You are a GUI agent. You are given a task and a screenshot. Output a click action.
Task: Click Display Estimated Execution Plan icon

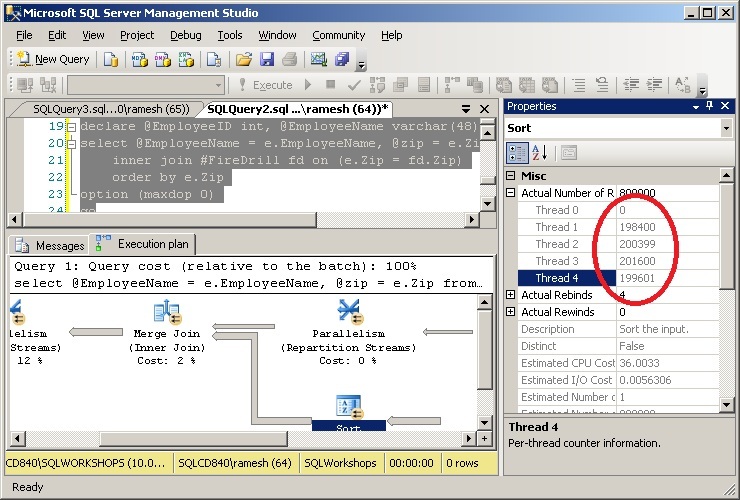(x=377, y=85)
